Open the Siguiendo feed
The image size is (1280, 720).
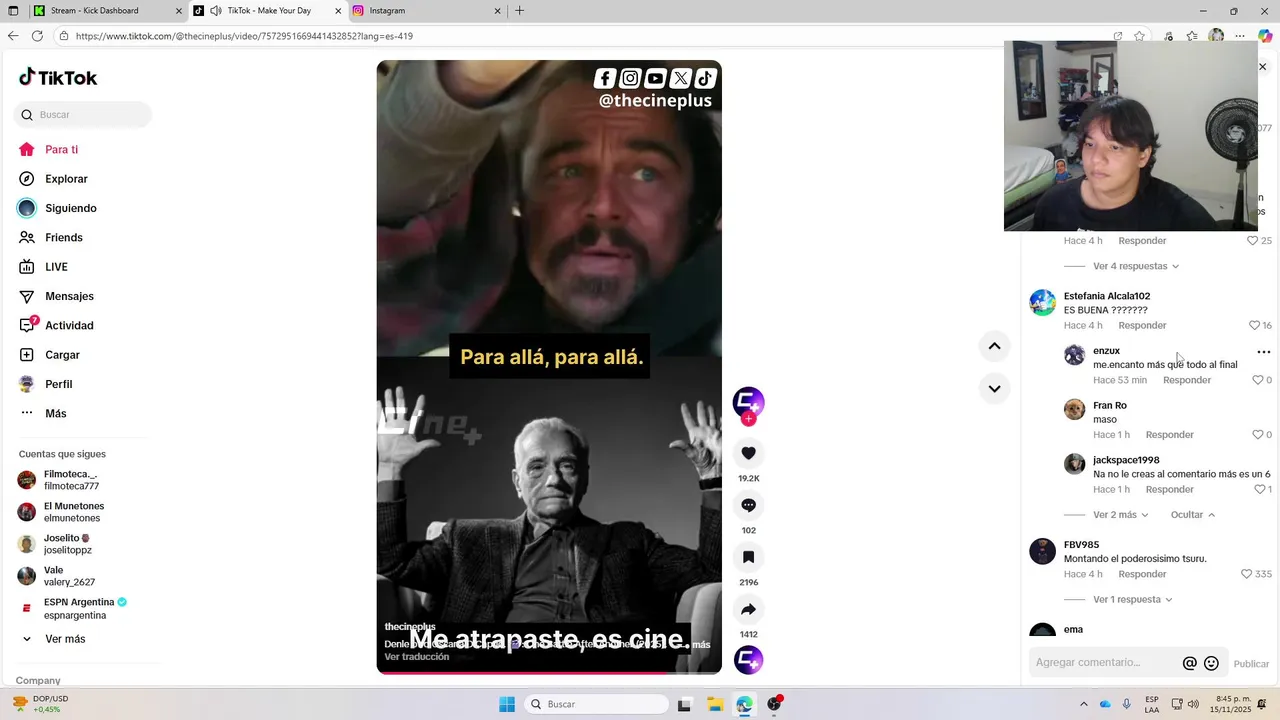pos(70,208)
